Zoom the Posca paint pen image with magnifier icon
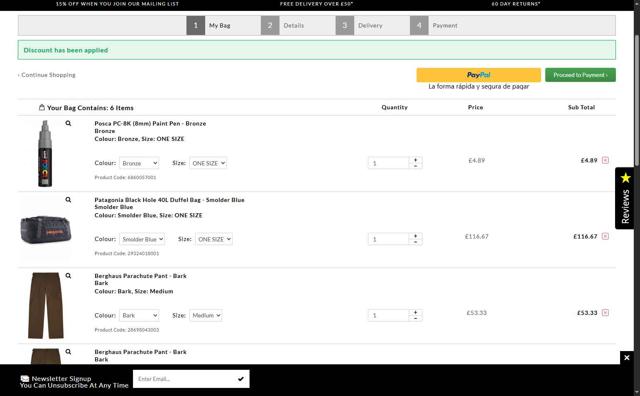 [x=68, y=123]
